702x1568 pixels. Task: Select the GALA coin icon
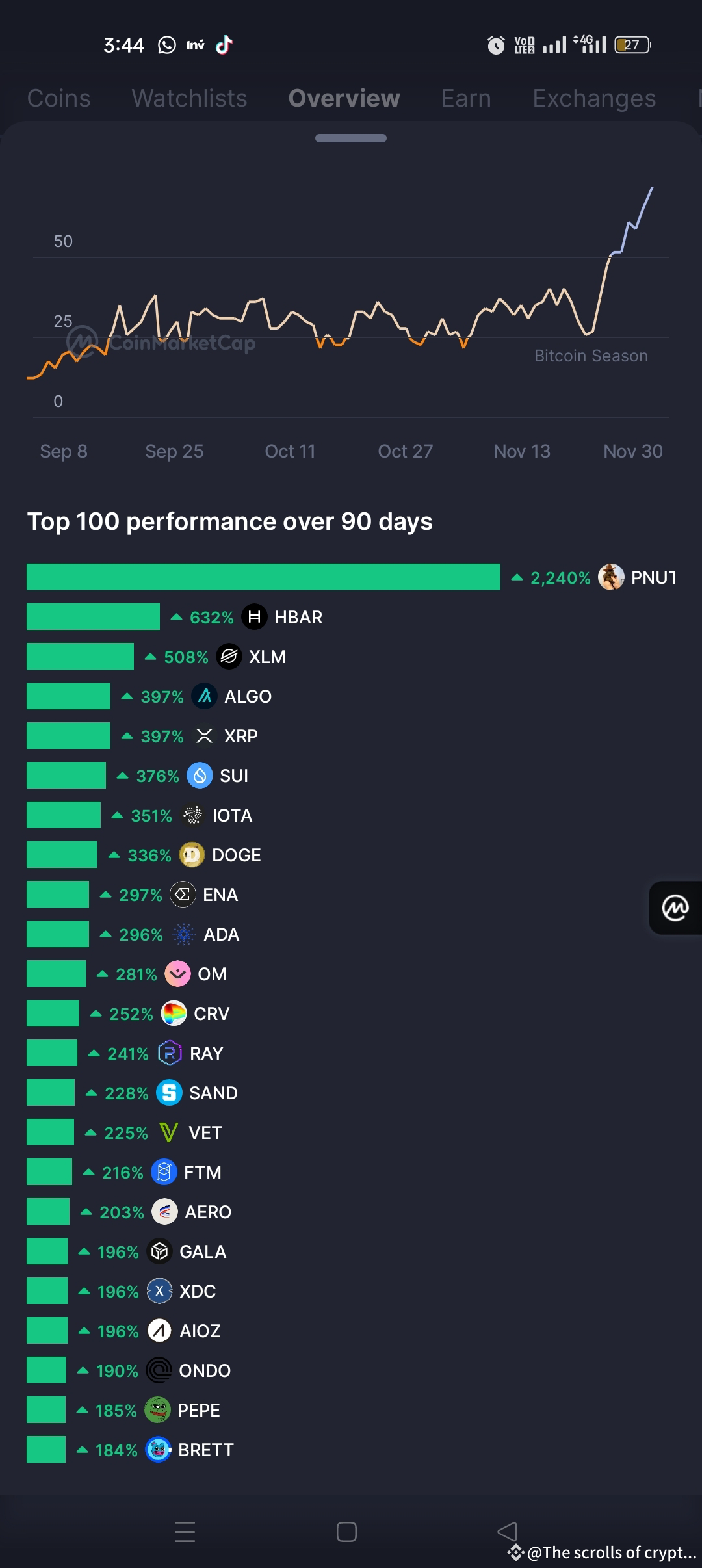pyautogui.click(x=160, y=1251)
